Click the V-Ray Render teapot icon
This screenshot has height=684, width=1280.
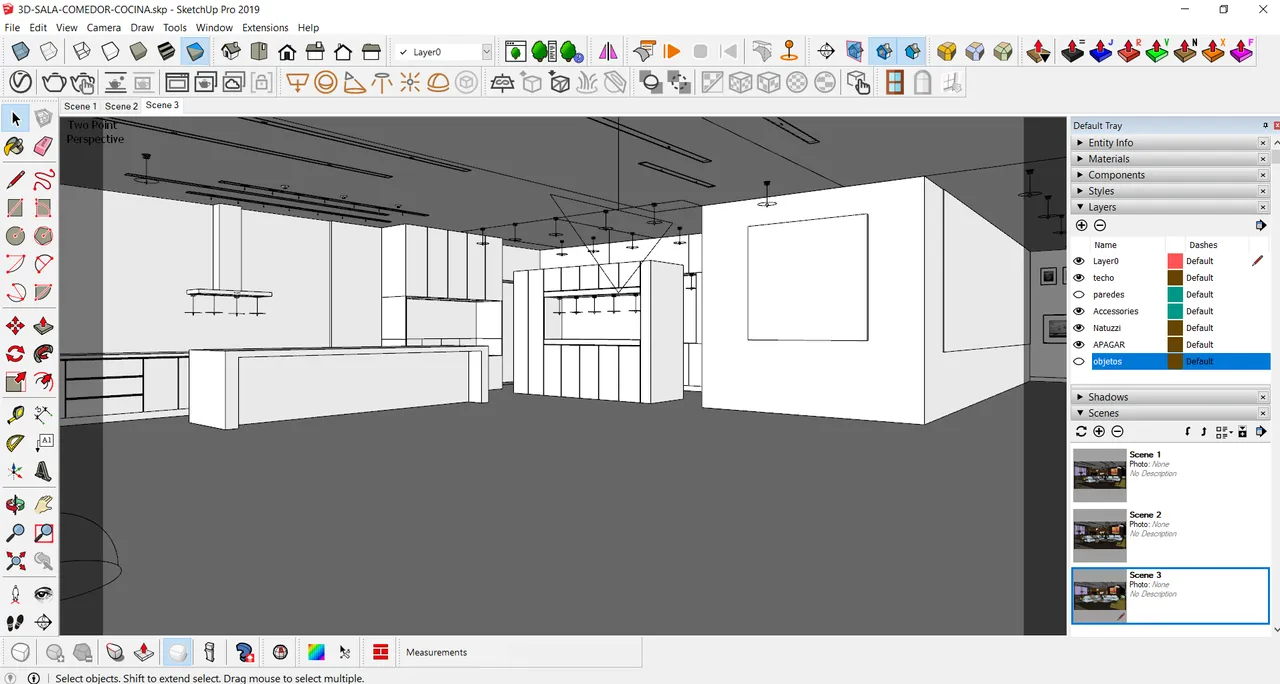53,82
